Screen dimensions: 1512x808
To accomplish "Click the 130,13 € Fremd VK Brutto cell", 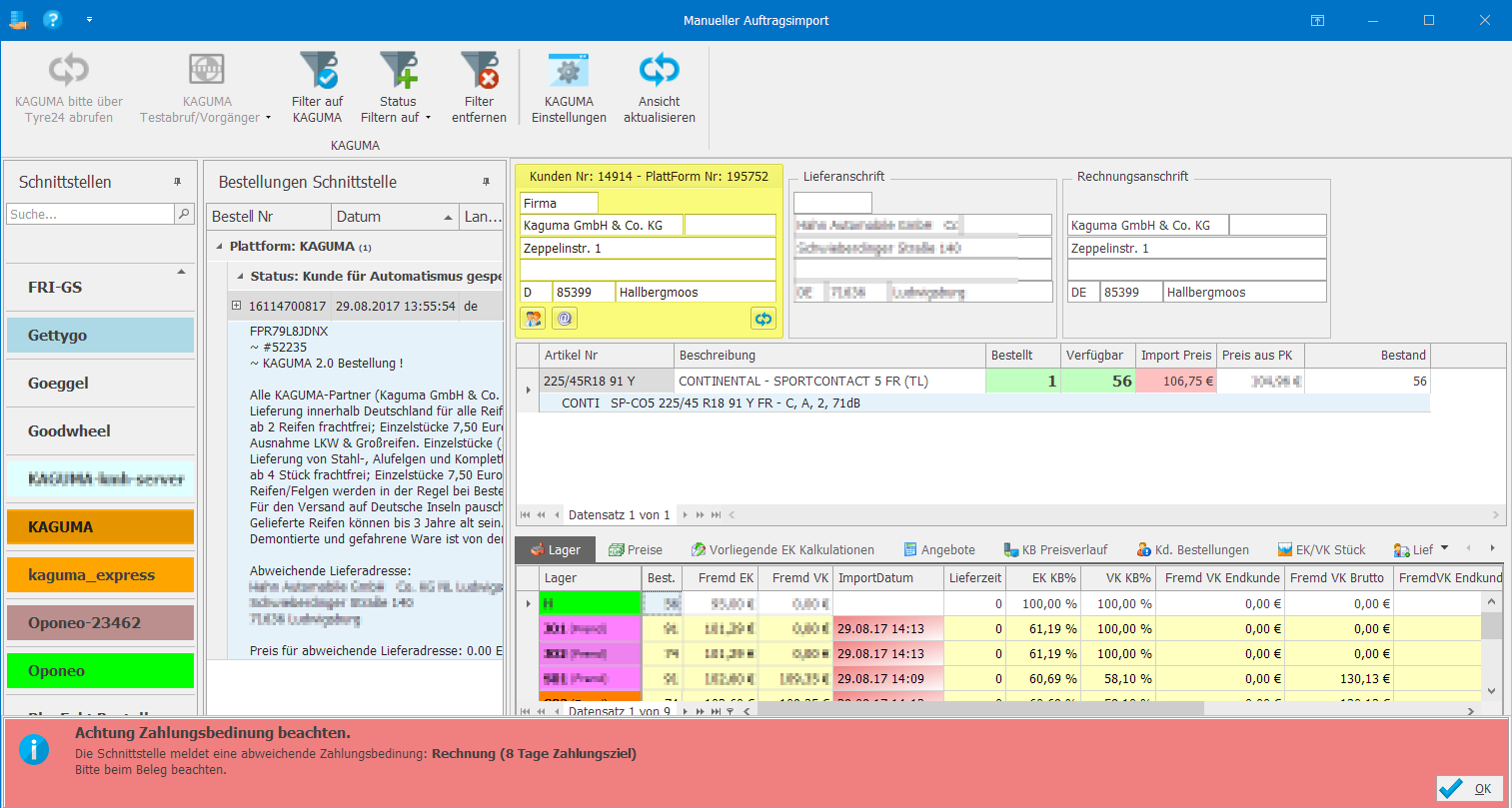I will click(x=1339, y=679).
